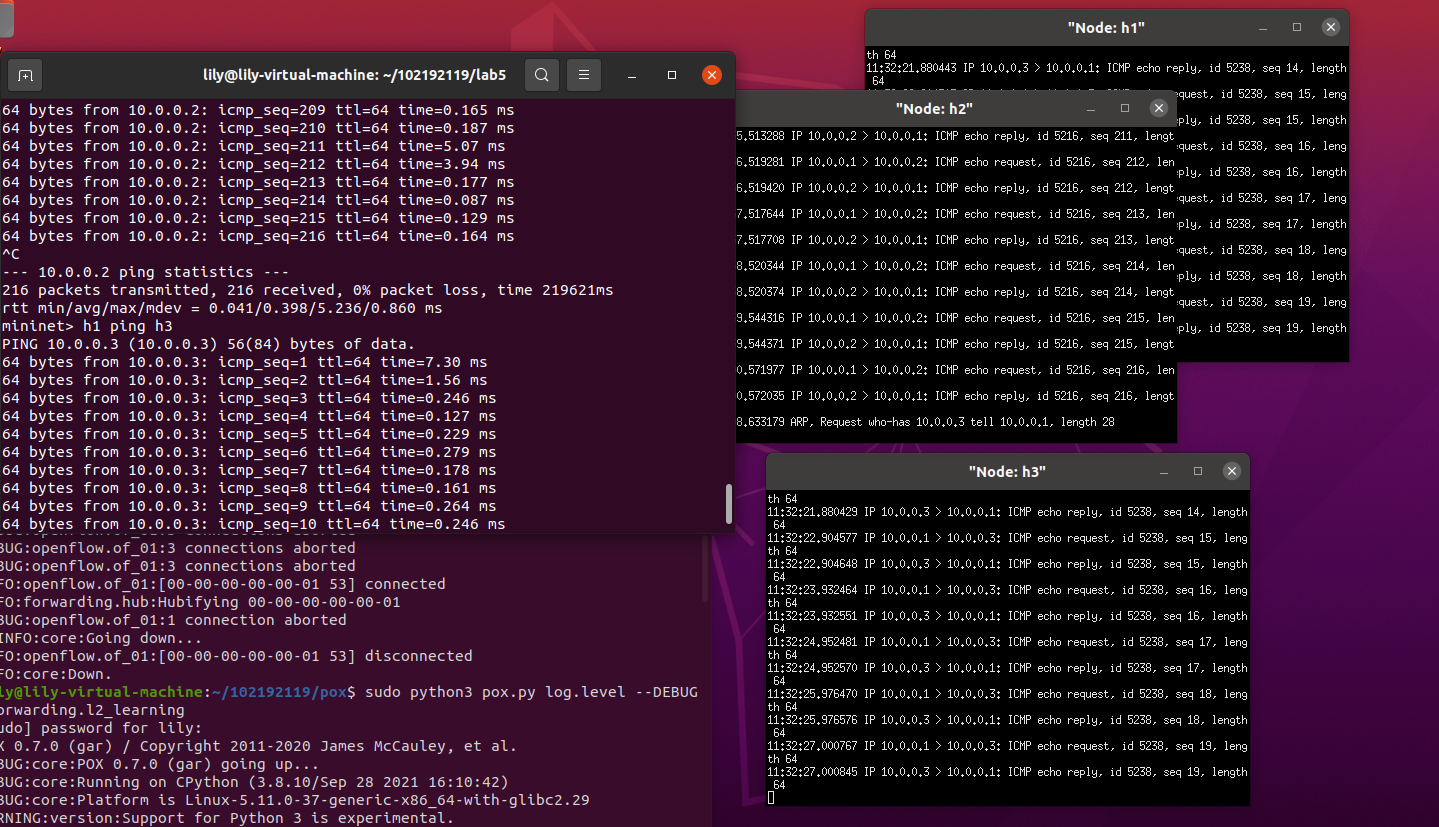Click the "216 packets transmitted" summary line
The image size is (1439, 827).
307,290
